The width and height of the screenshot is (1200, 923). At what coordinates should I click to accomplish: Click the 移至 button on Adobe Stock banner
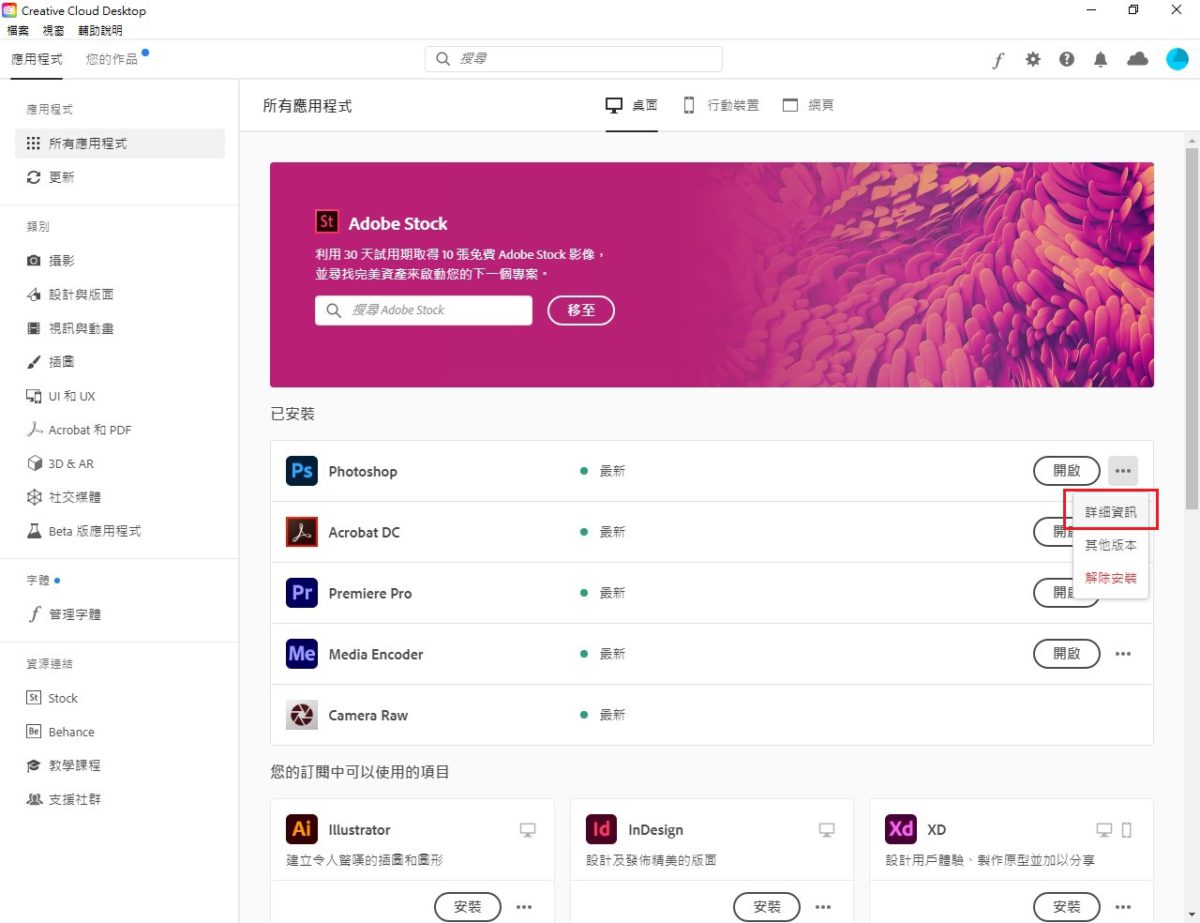[x=581, y=310]
